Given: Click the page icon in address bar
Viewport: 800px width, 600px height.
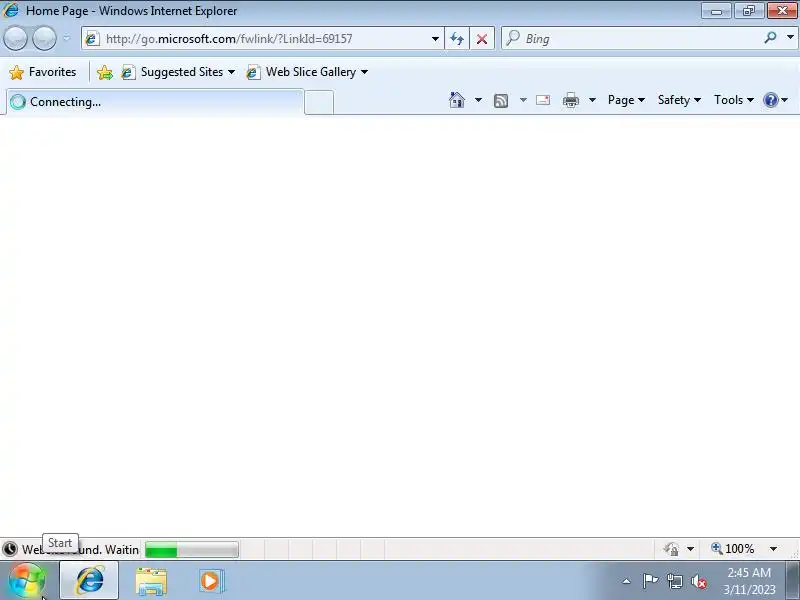Looking at the screenshot, I should coord(92,39).
